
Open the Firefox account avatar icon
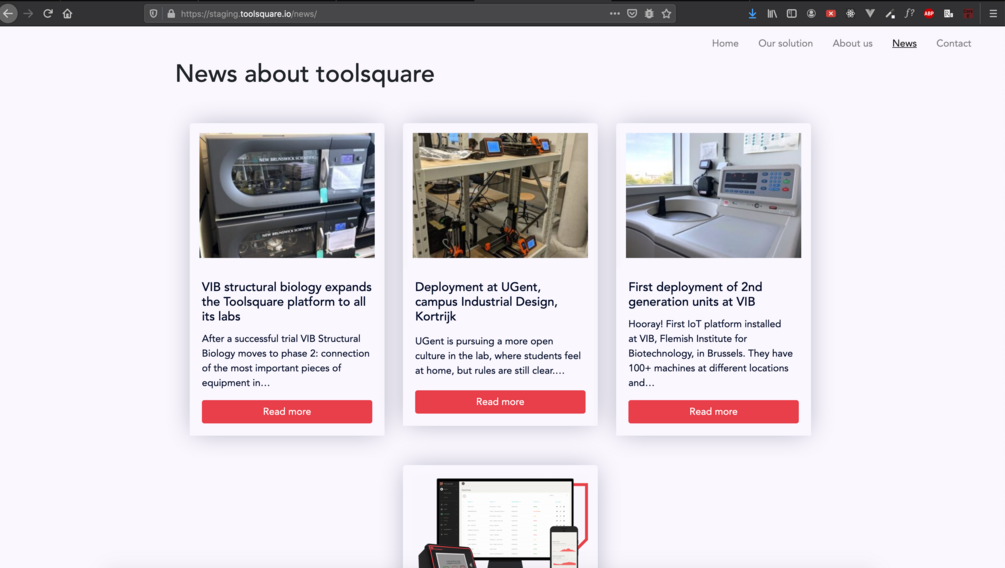[811, 13]
